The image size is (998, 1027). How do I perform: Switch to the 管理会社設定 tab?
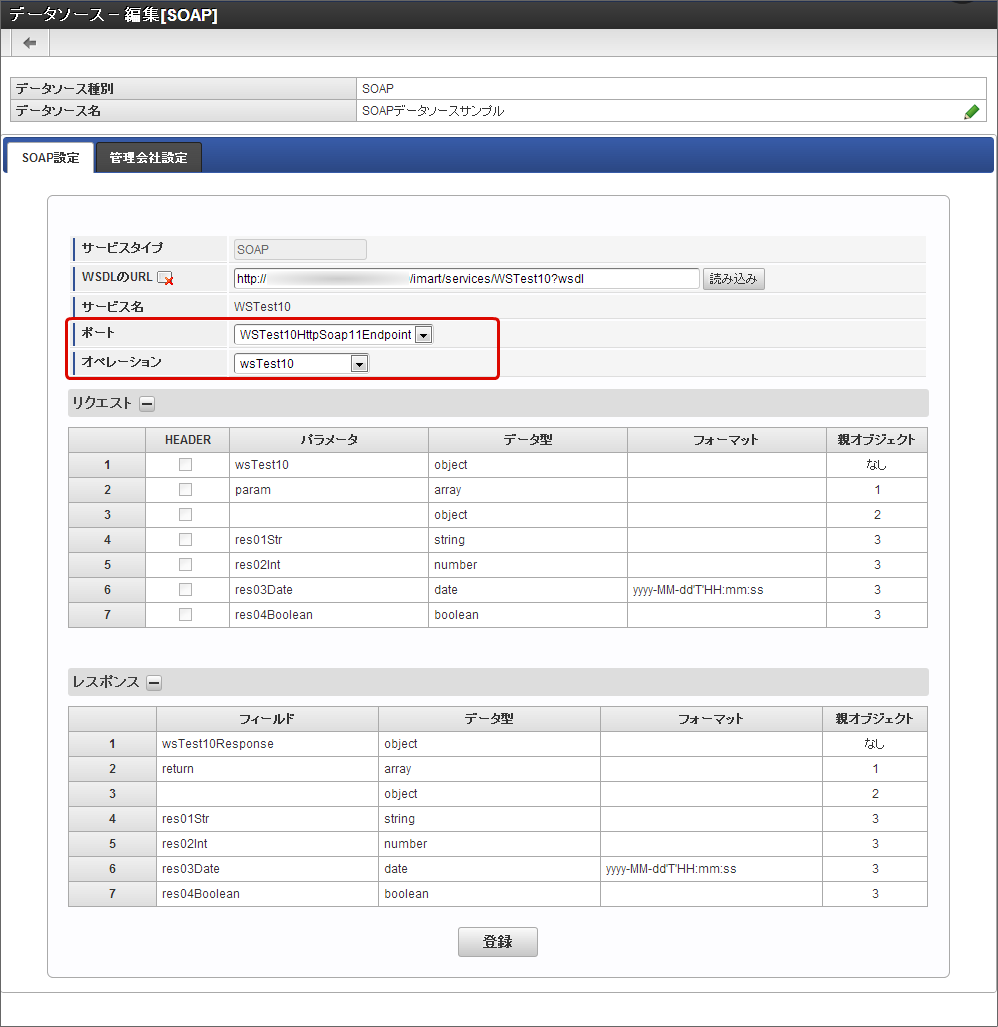coord(148,158)
